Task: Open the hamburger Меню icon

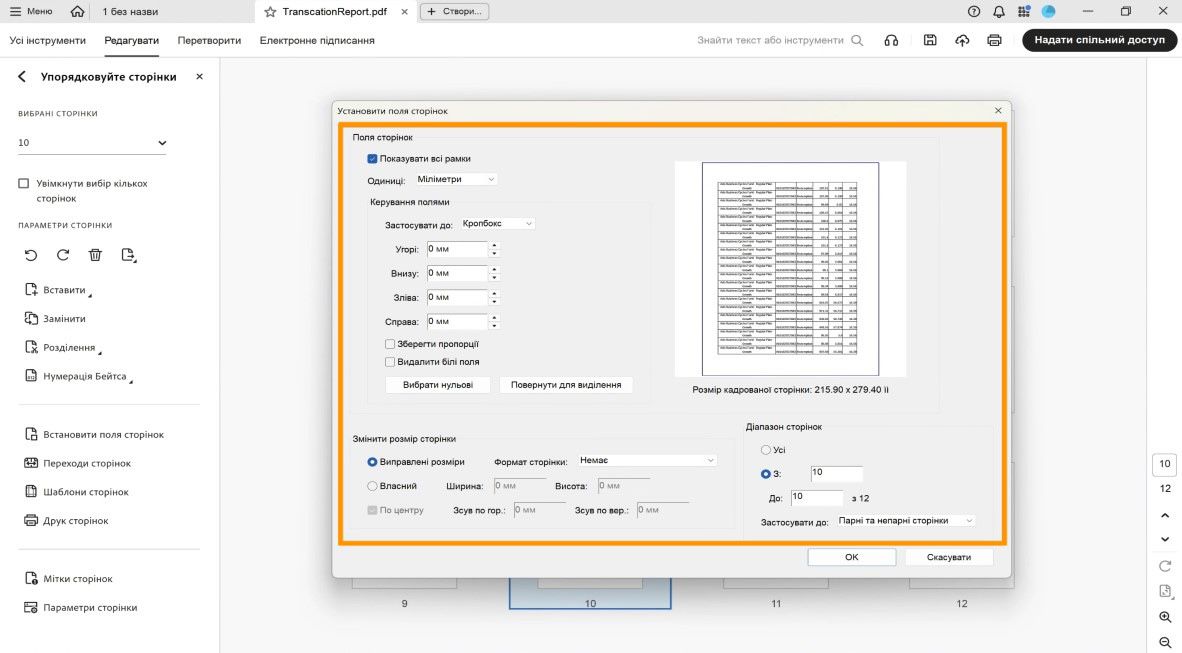Action: point(15,11)
